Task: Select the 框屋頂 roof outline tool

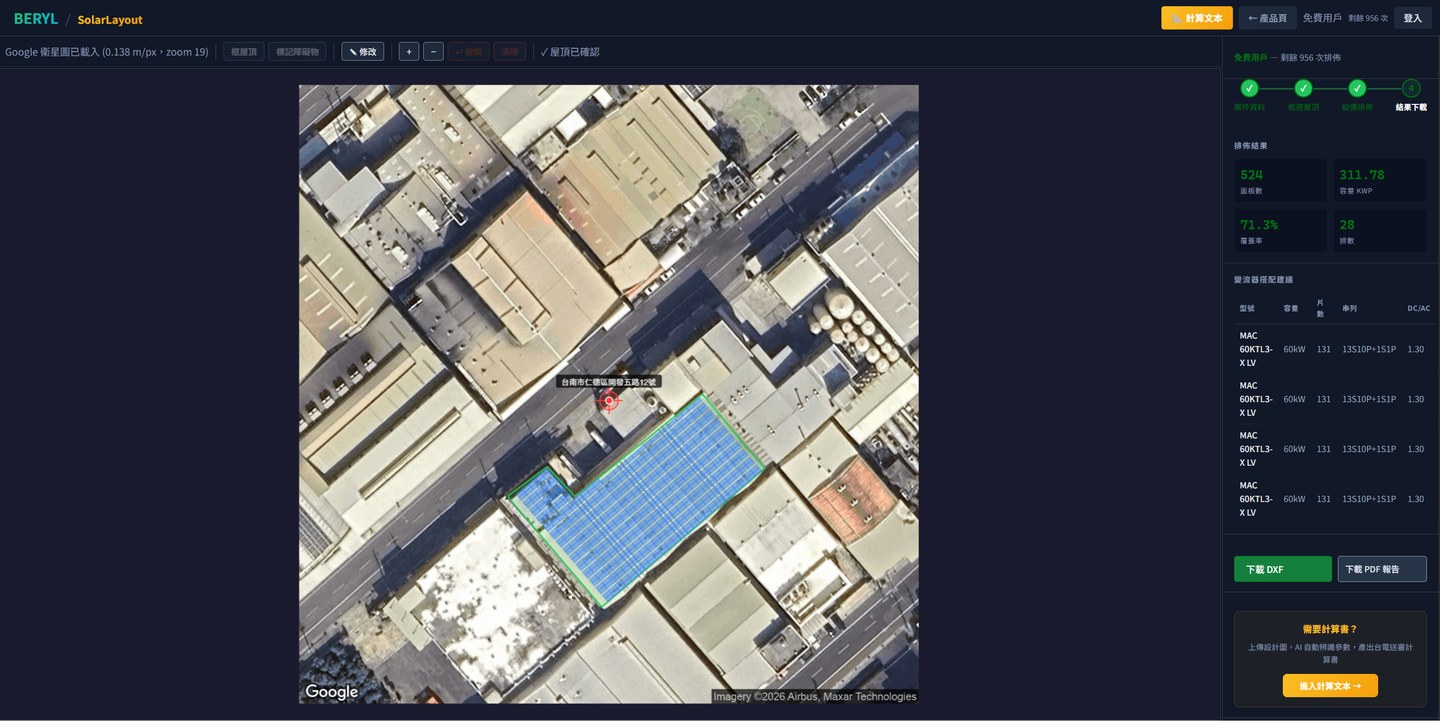Action: click(244, 51)
